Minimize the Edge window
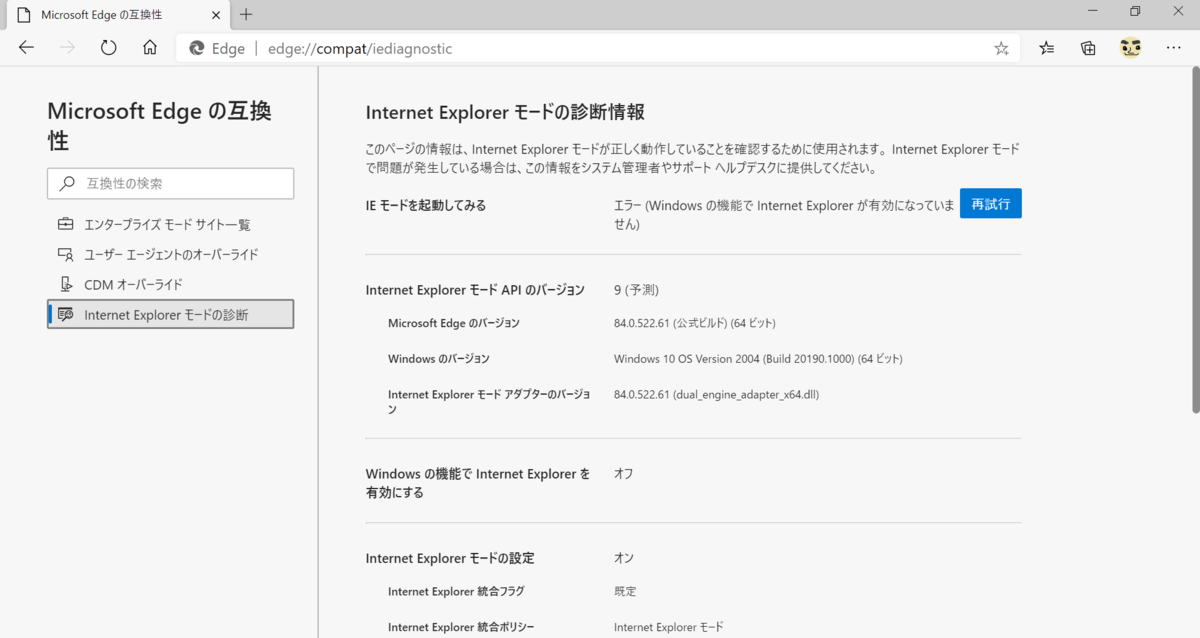This screenshot has width=1200, height=638. click(x=1092, y=11)
